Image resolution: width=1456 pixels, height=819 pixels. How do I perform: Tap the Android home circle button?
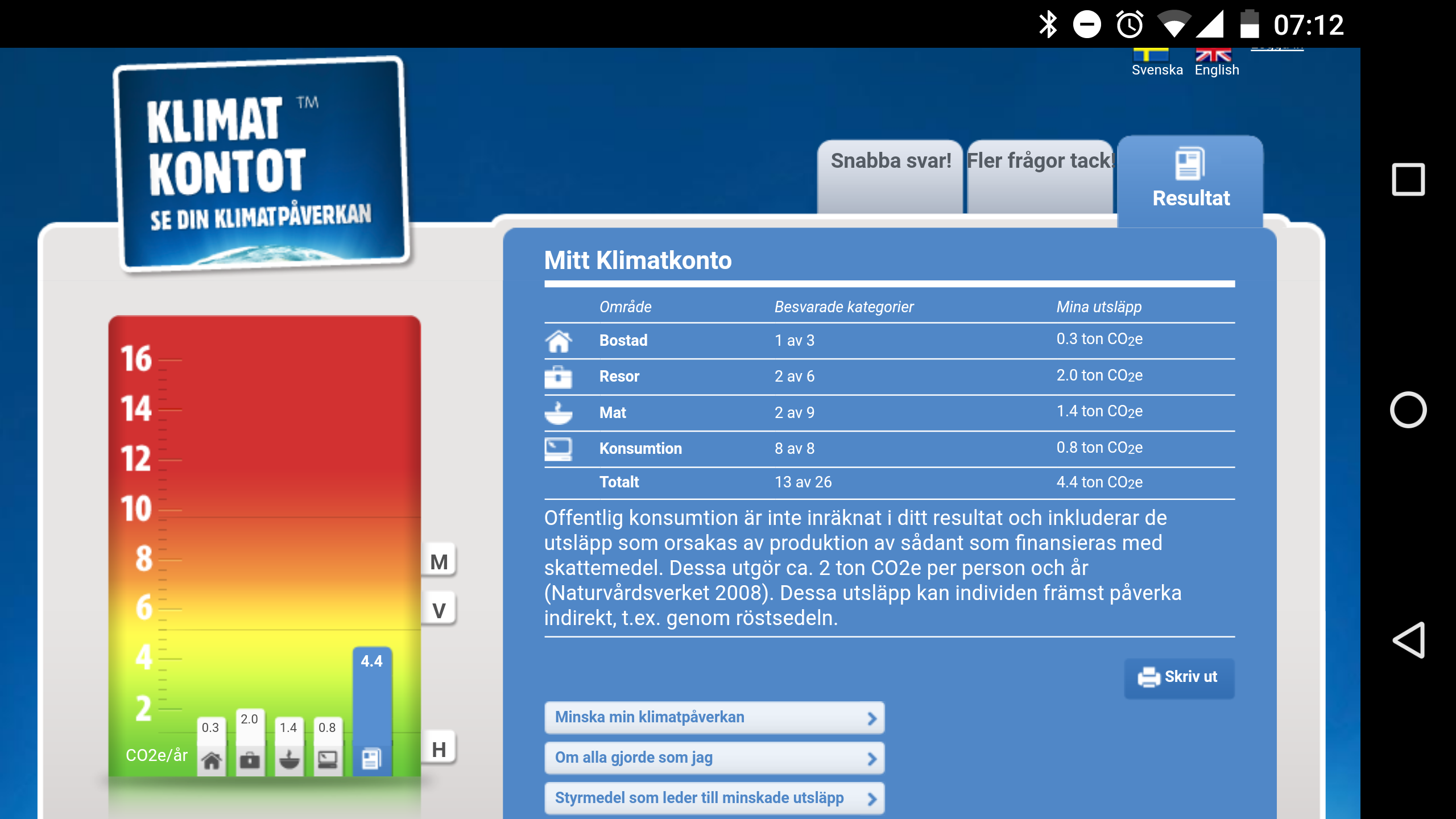click(x=1408, y=409)
